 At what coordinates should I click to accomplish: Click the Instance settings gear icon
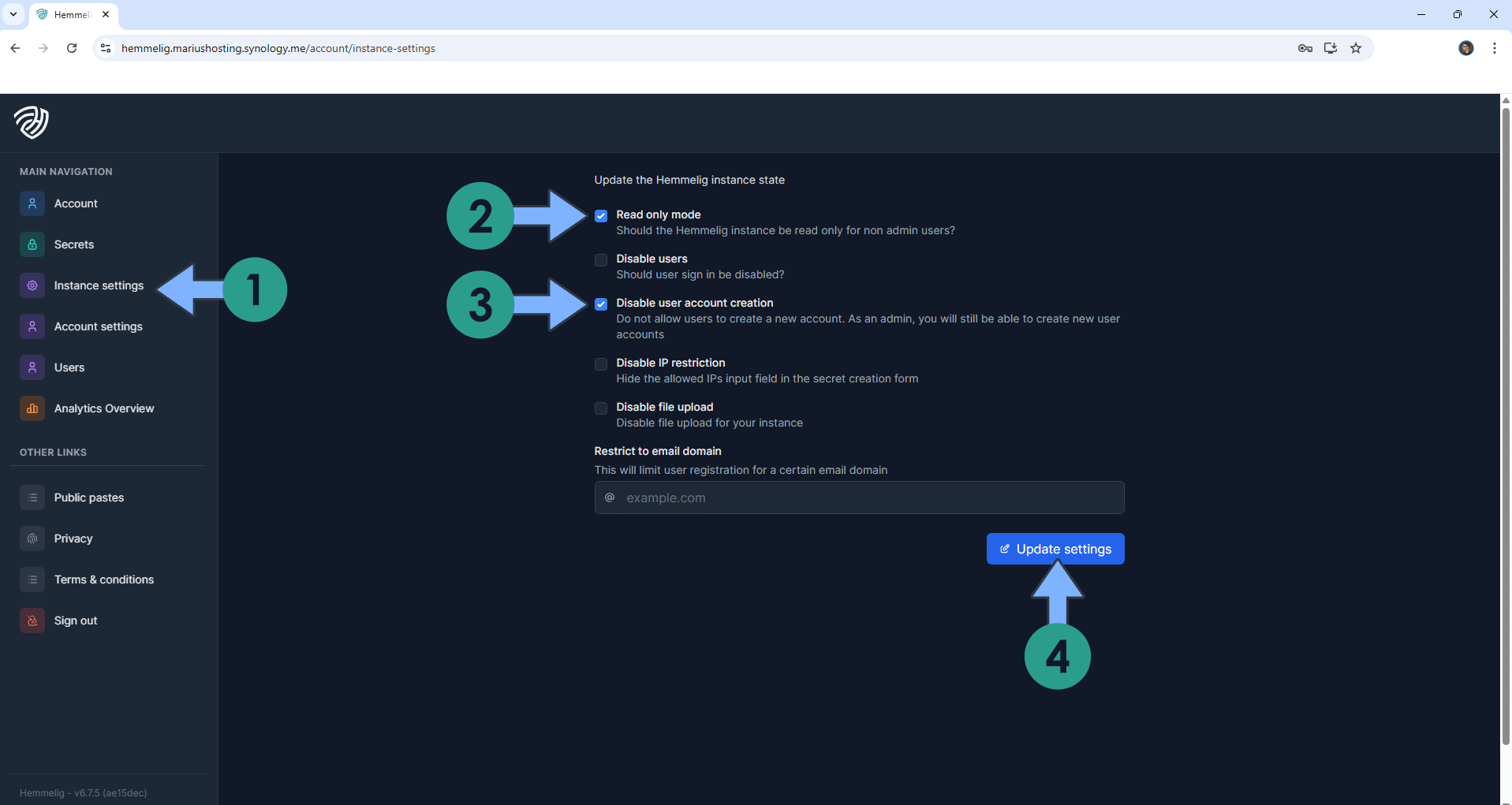tap(32, 285)
